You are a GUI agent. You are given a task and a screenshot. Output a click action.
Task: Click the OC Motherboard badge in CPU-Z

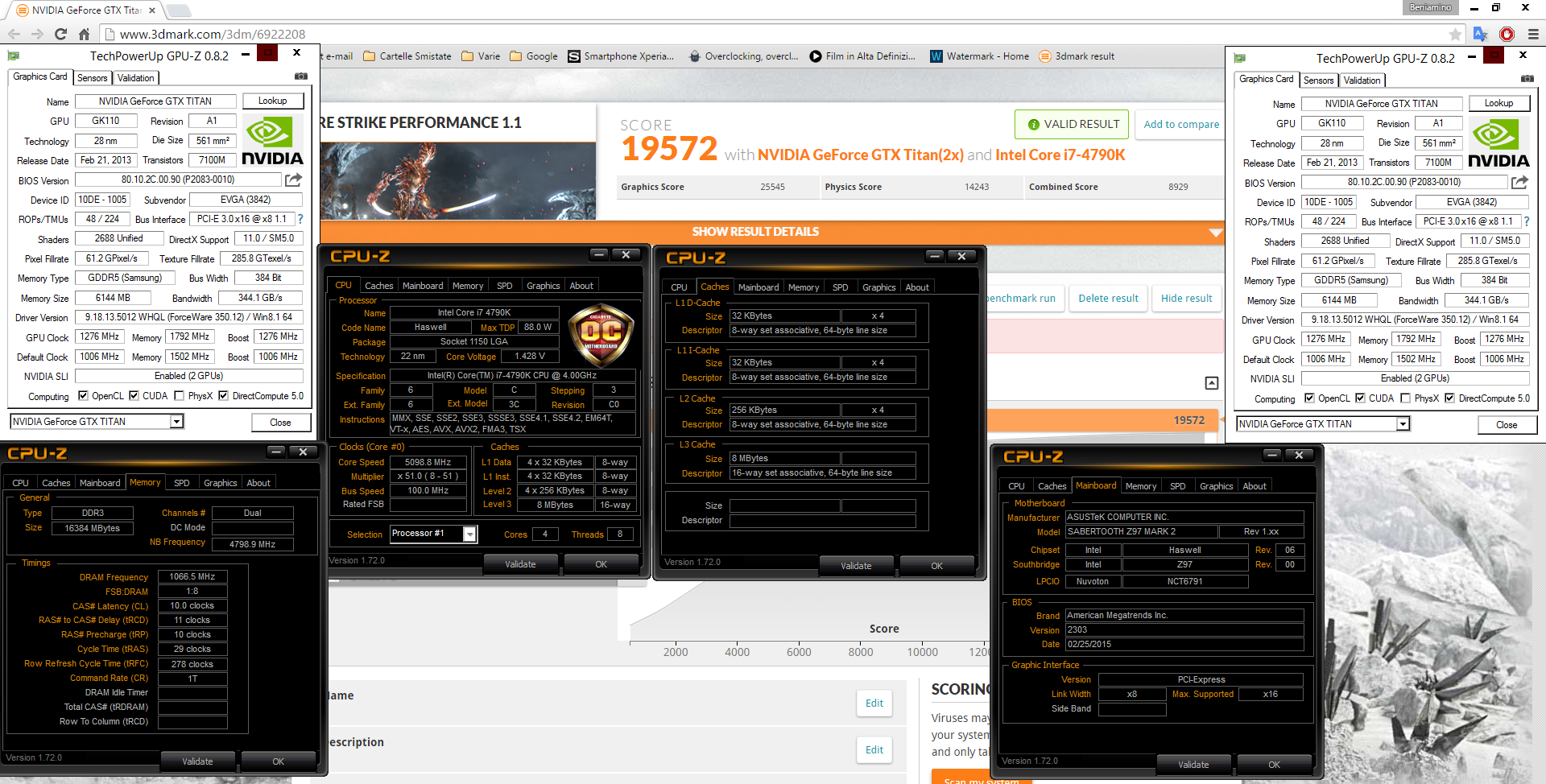point(601,333)
